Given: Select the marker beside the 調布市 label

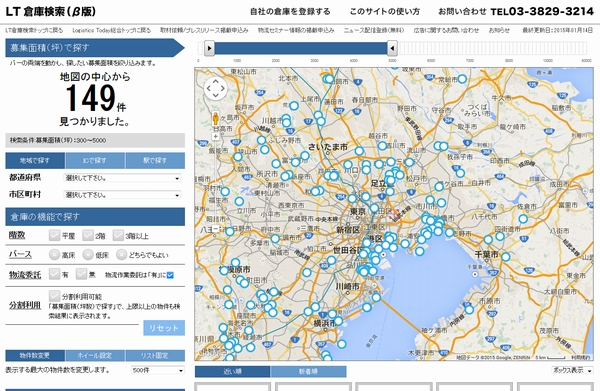Looking at the screenshot, I should coord(275,239).
